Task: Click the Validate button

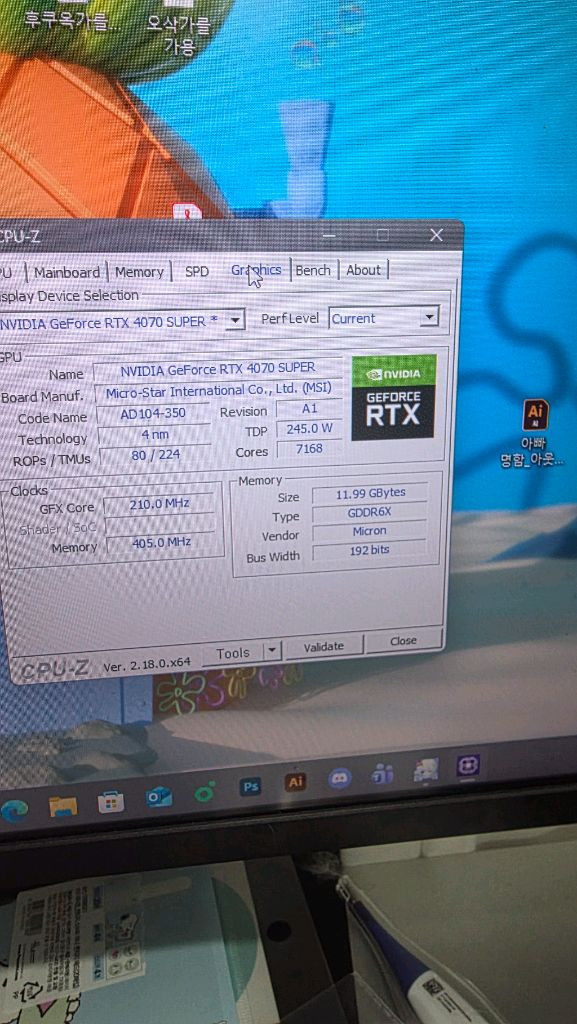Action: click(x=324, y=646)
